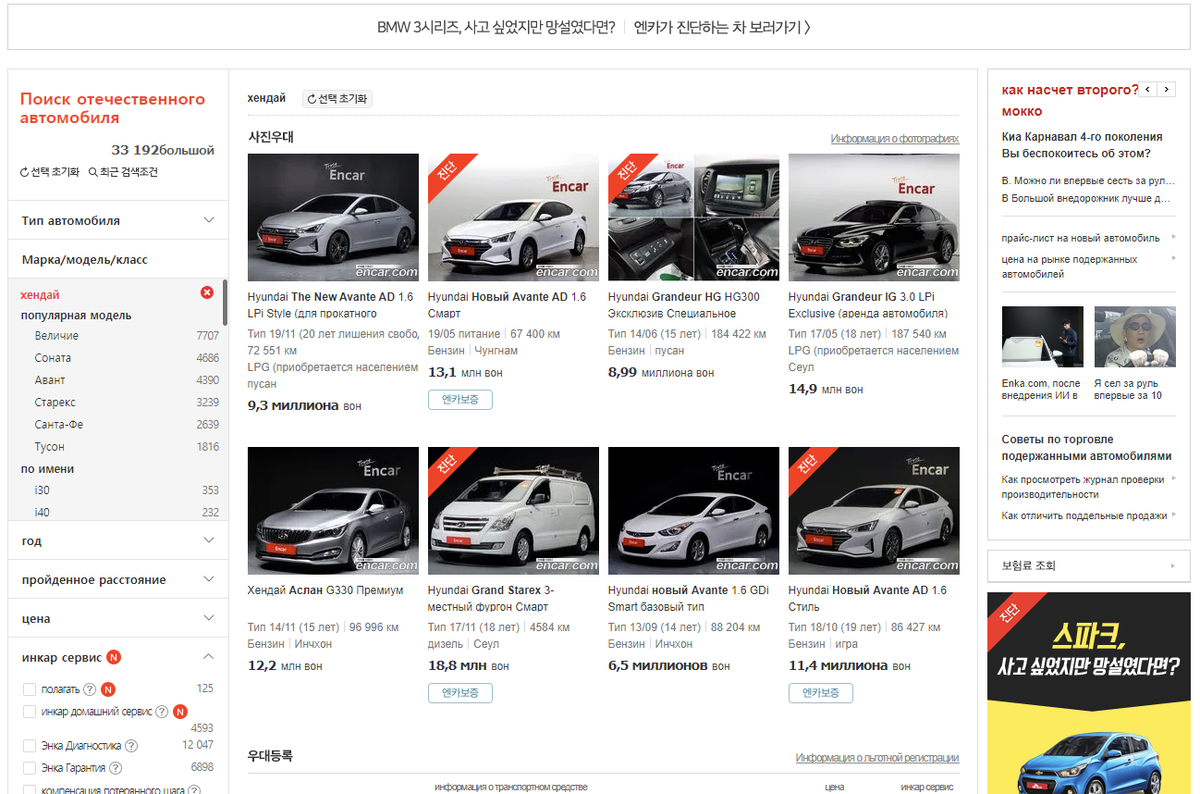Expand the цена filter section

pyautogui.click(x=118, y=619)
